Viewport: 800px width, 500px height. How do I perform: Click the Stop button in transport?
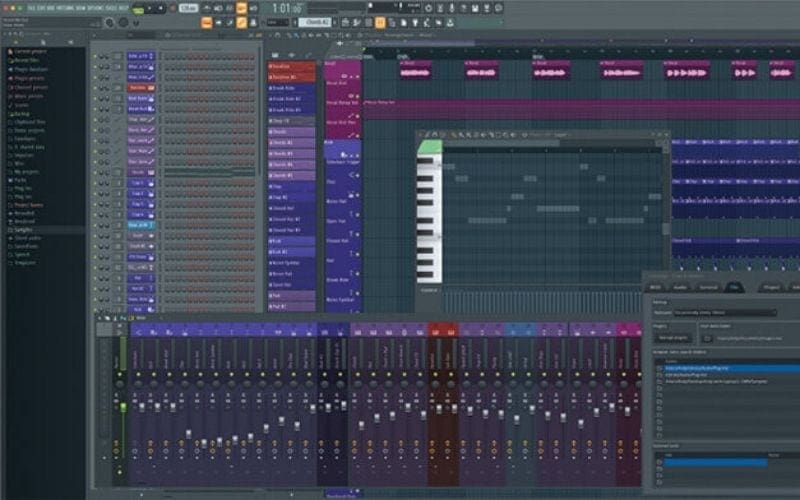pyautogui.click(x=161, y=8)
